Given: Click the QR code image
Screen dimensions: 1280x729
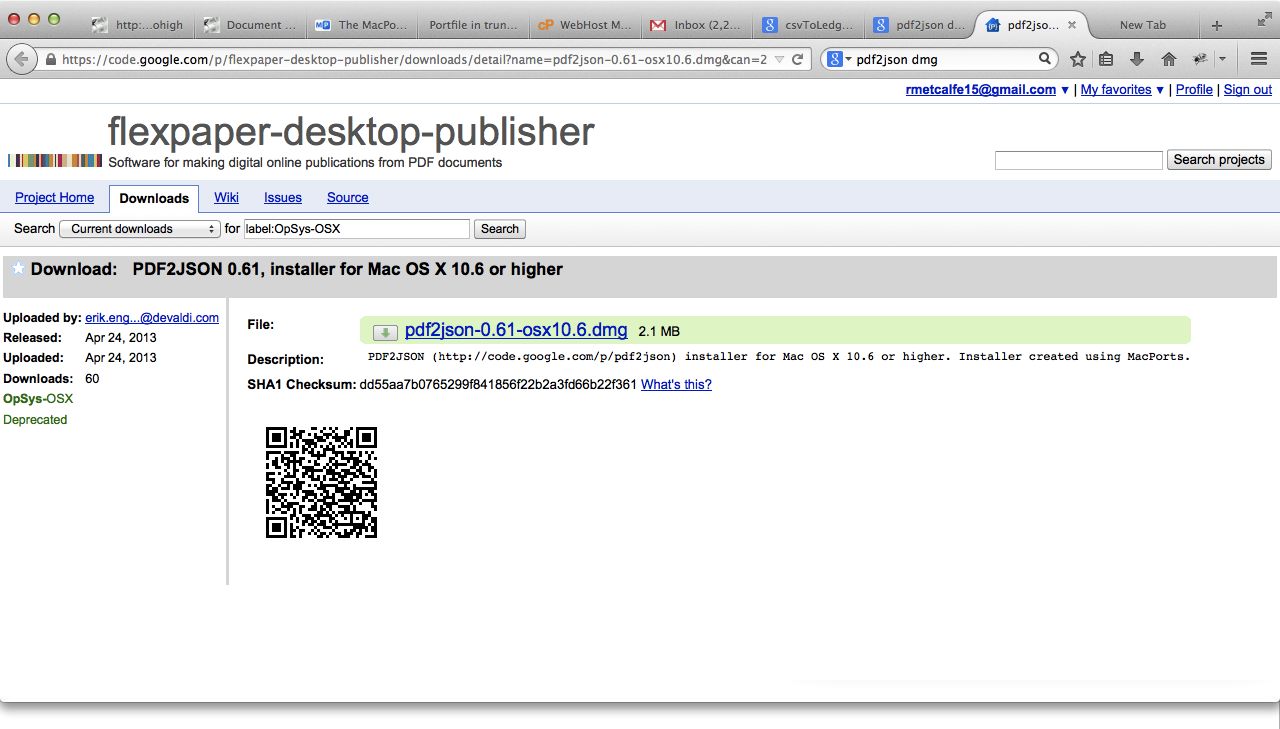Looking at the screenshot, I should point(321,483).
